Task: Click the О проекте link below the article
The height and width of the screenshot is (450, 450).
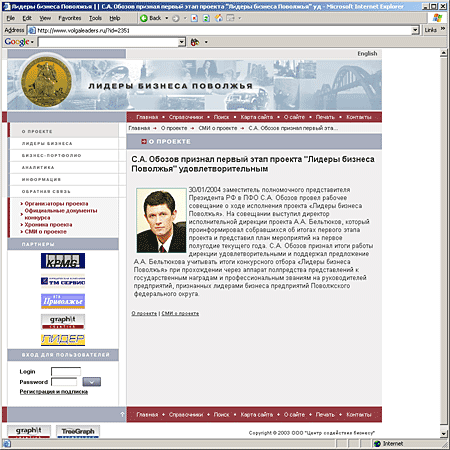Action: (144, 313)
